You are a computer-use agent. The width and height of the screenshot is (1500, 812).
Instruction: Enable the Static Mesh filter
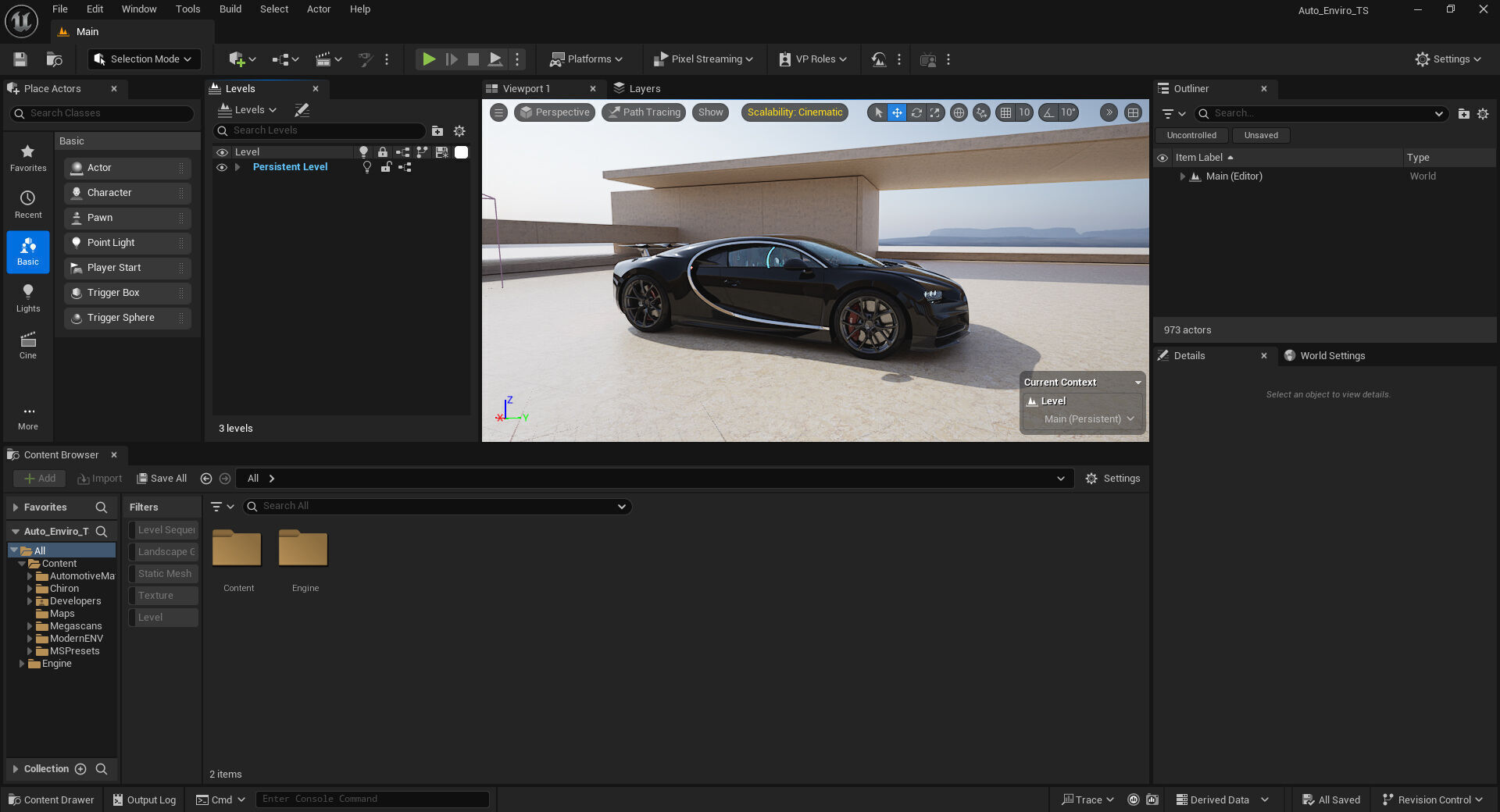[x=164, y=574]
